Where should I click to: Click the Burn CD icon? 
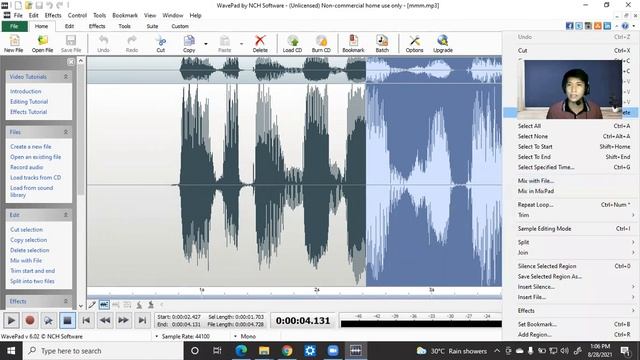click(321, 43)
